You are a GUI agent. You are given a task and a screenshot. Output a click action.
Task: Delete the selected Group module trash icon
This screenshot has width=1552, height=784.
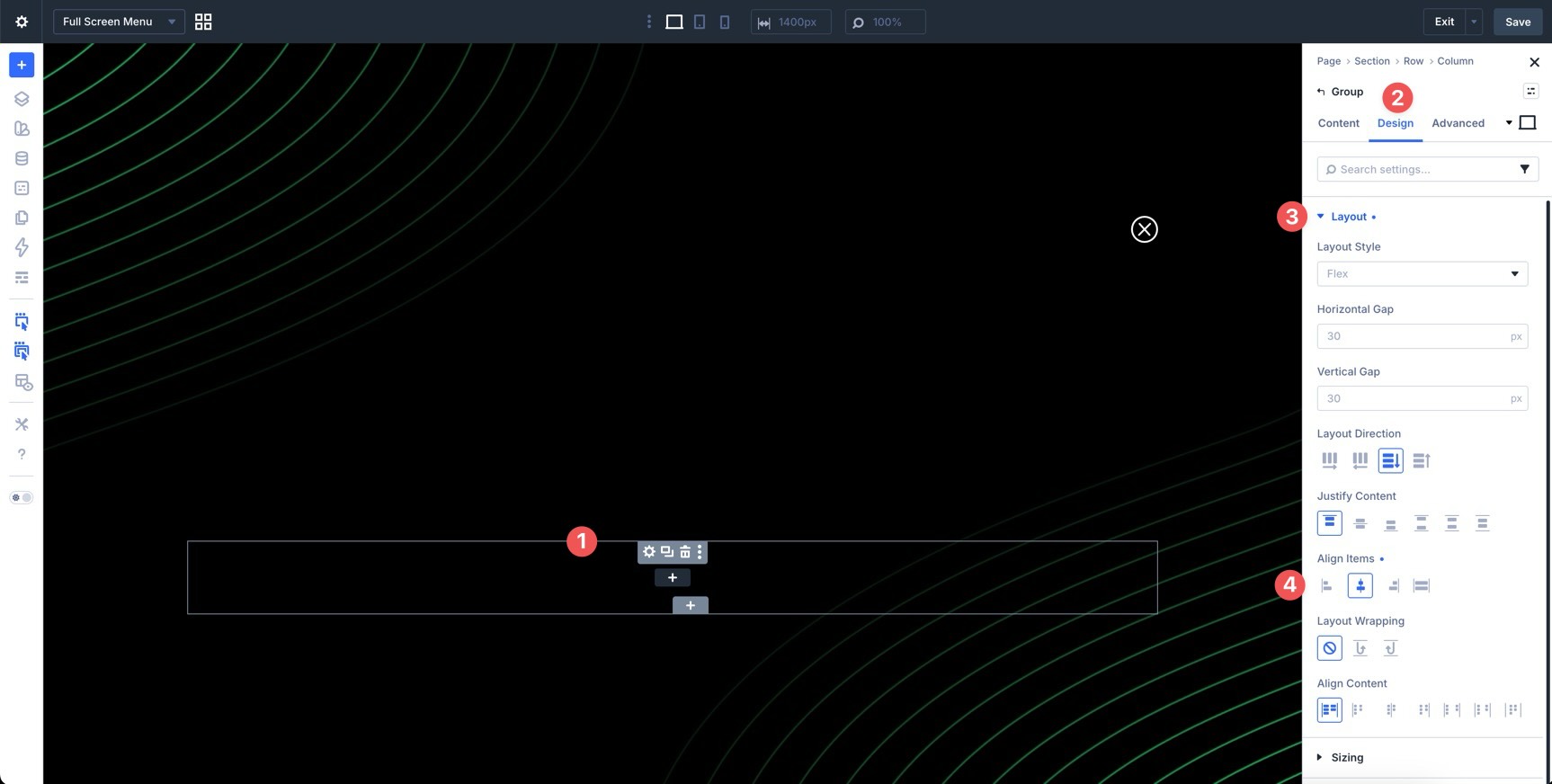(x=685, y=552)
